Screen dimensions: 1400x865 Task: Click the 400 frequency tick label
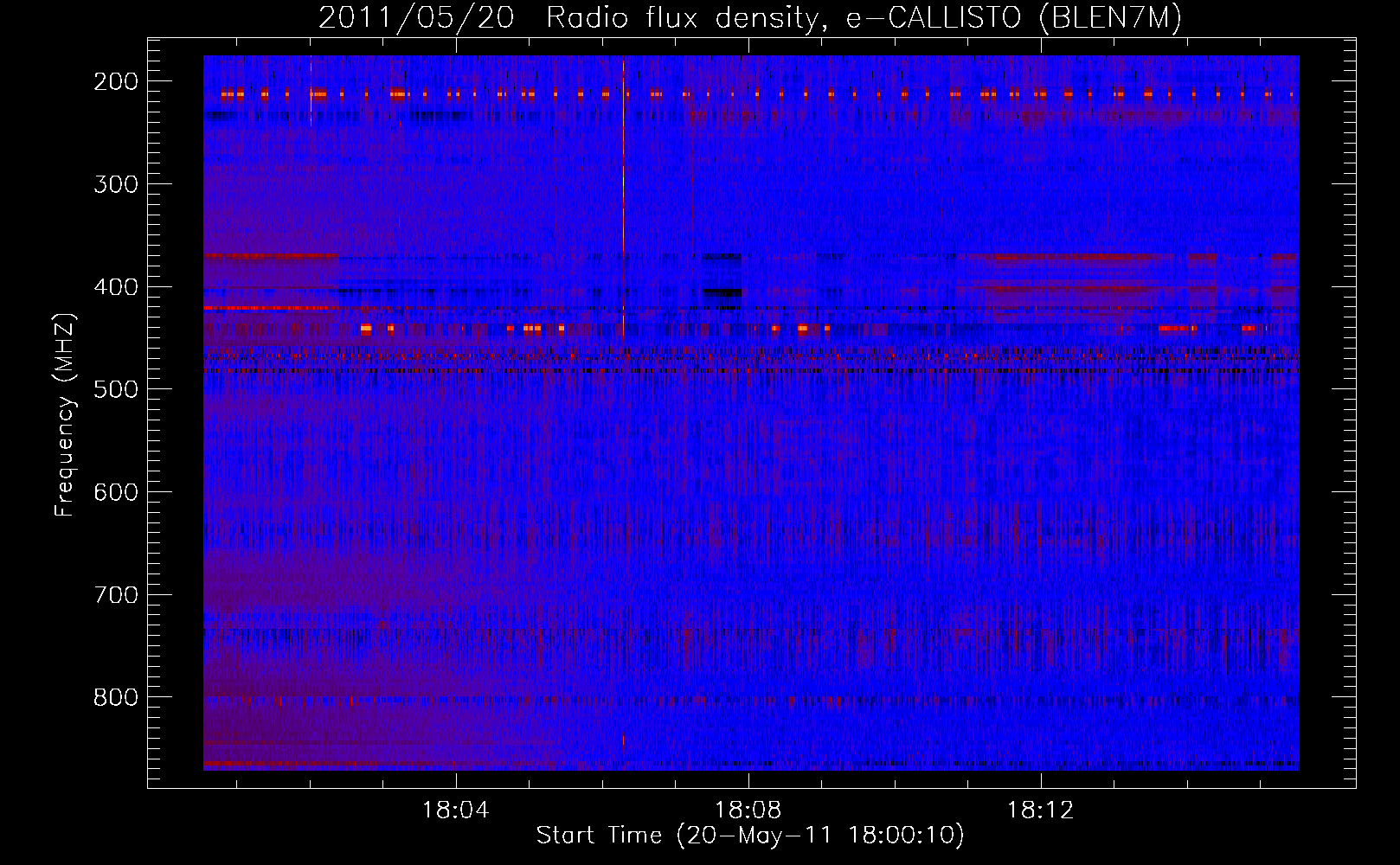pyautogui.click(x=115, y=286)
